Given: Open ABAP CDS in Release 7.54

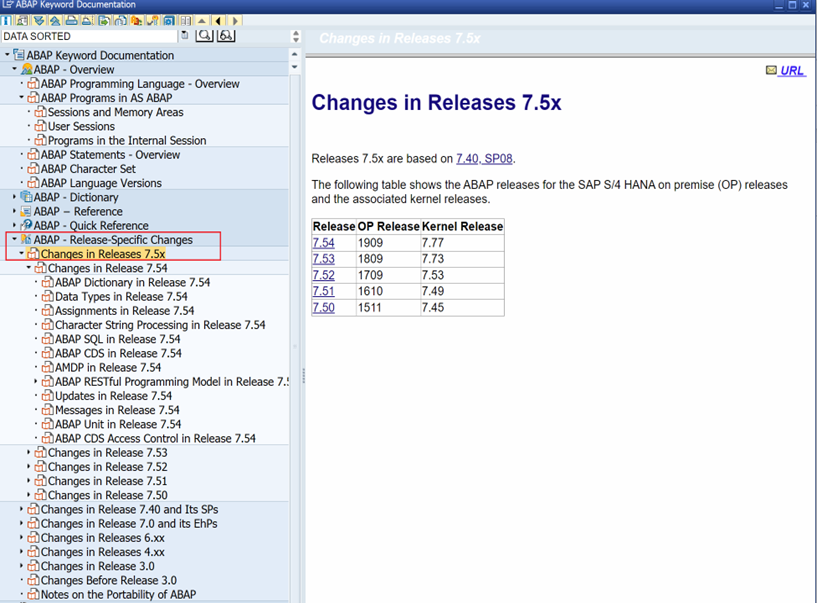Looking at the screenshot, I should pyautogui.click(x=118, y=353).
